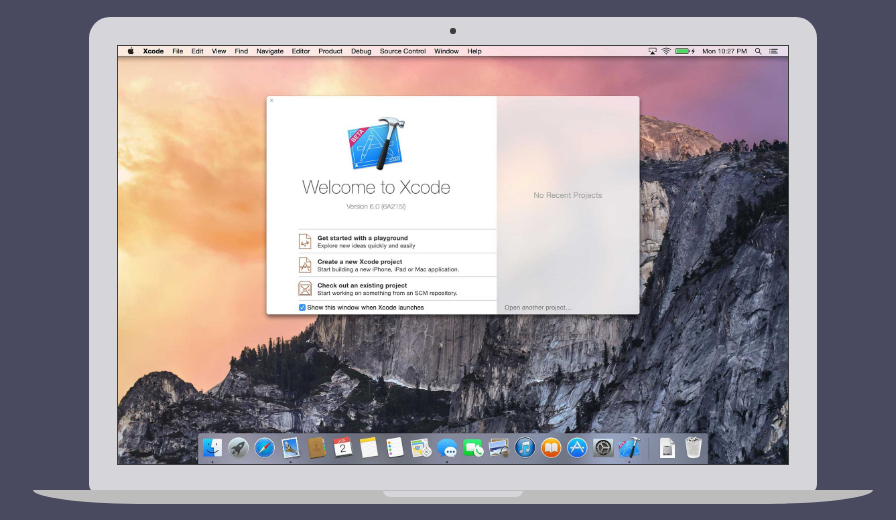Open the Navigate menu

[x=270, y=51]
